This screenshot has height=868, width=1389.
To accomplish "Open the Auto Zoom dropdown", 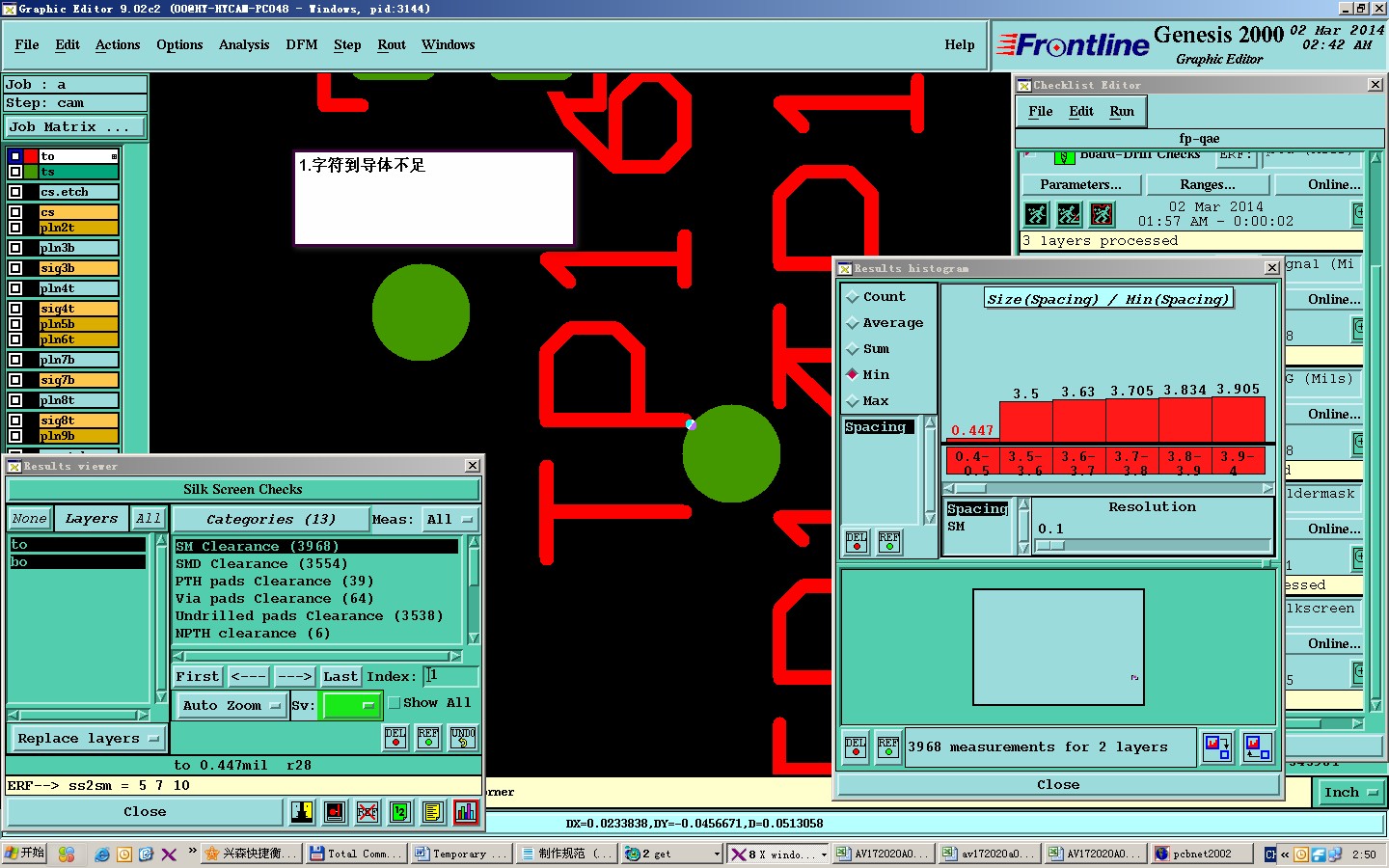I will pos(231,706).
